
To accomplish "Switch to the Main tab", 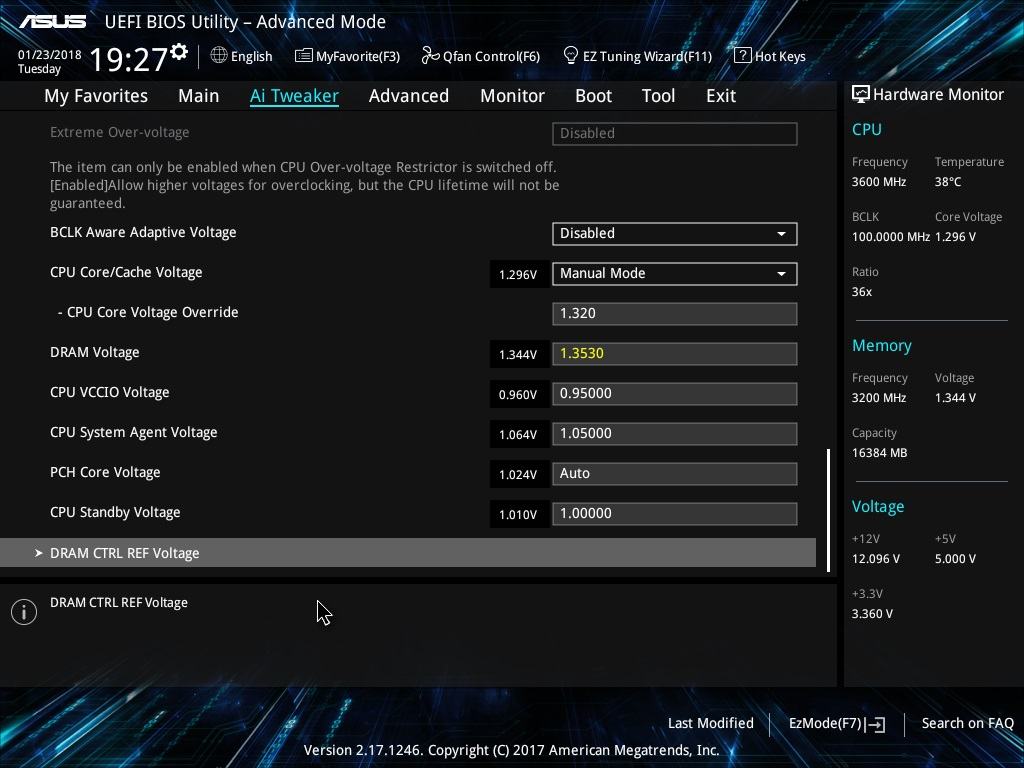I will (x=199, y=96).
